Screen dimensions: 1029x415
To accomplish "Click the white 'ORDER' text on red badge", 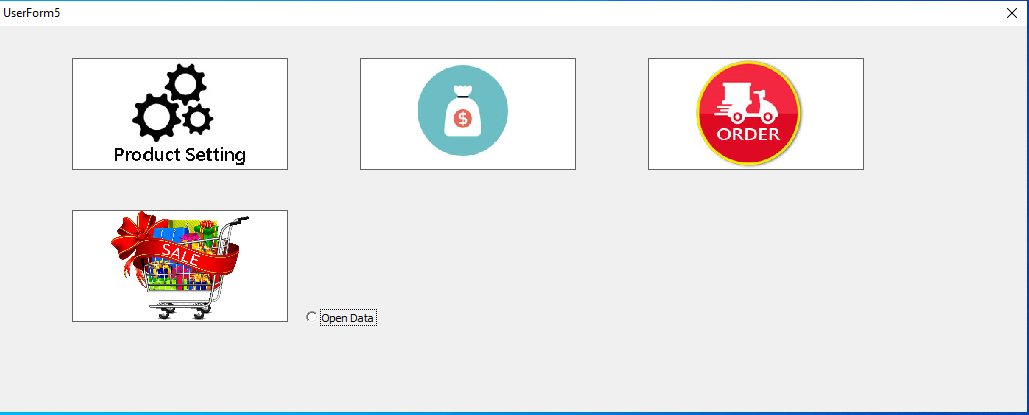I will pyautogui.click(x=748, y=134).
